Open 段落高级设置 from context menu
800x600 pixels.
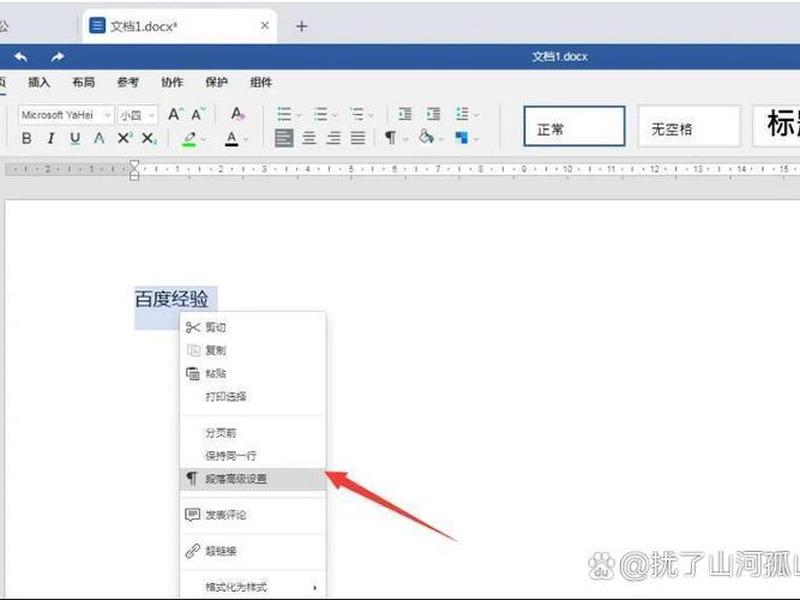tap(253, 479)
